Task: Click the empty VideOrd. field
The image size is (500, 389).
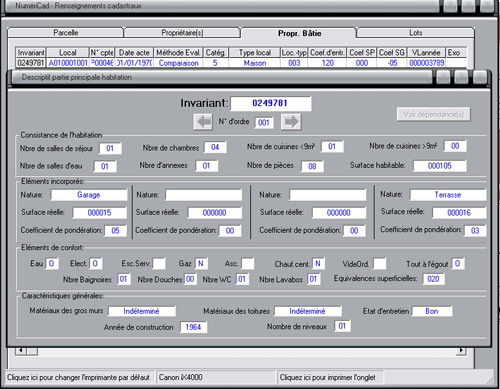Action: click(x=380, y=264)
